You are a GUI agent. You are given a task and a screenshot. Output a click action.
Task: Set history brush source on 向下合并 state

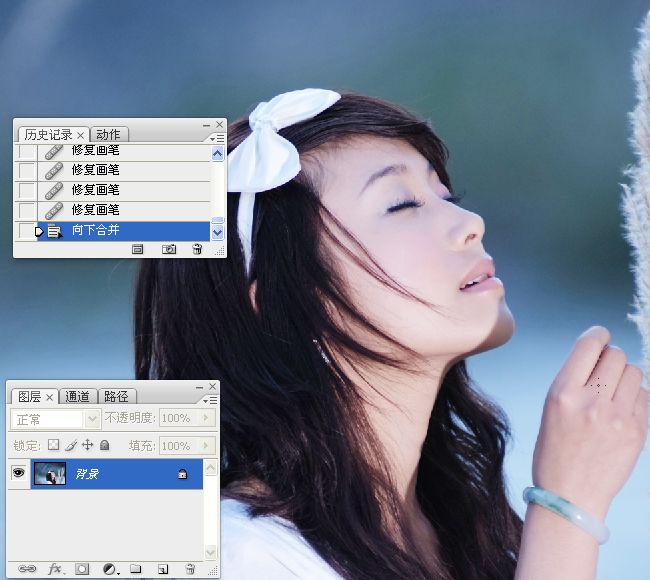(x=27, y=231)
